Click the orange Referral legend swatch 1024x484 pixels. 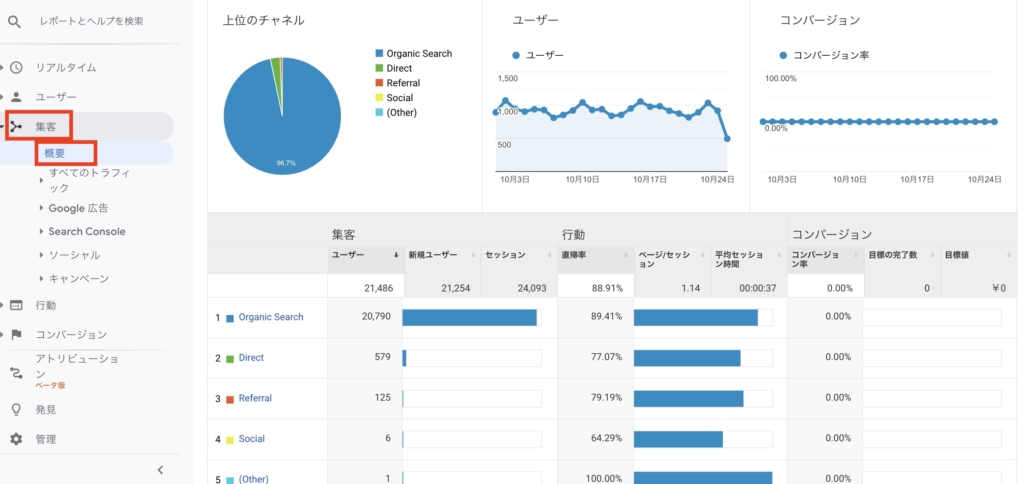379,83
